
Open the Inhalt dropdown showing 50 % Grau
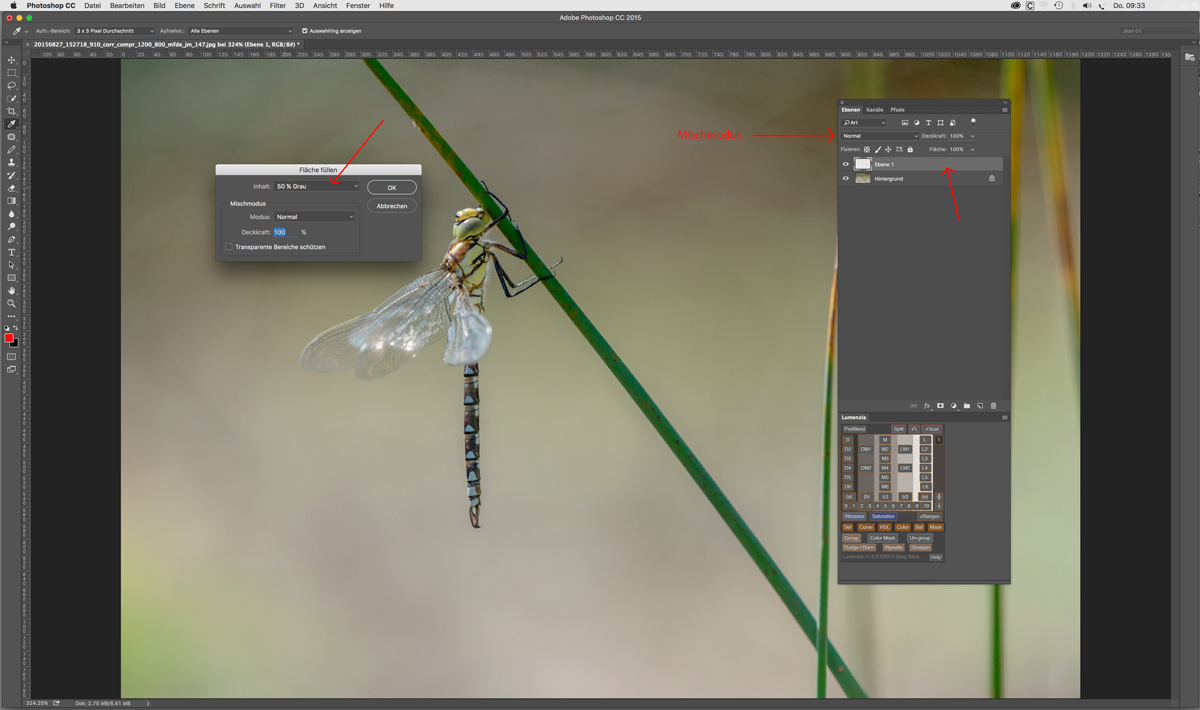[316, 186]
